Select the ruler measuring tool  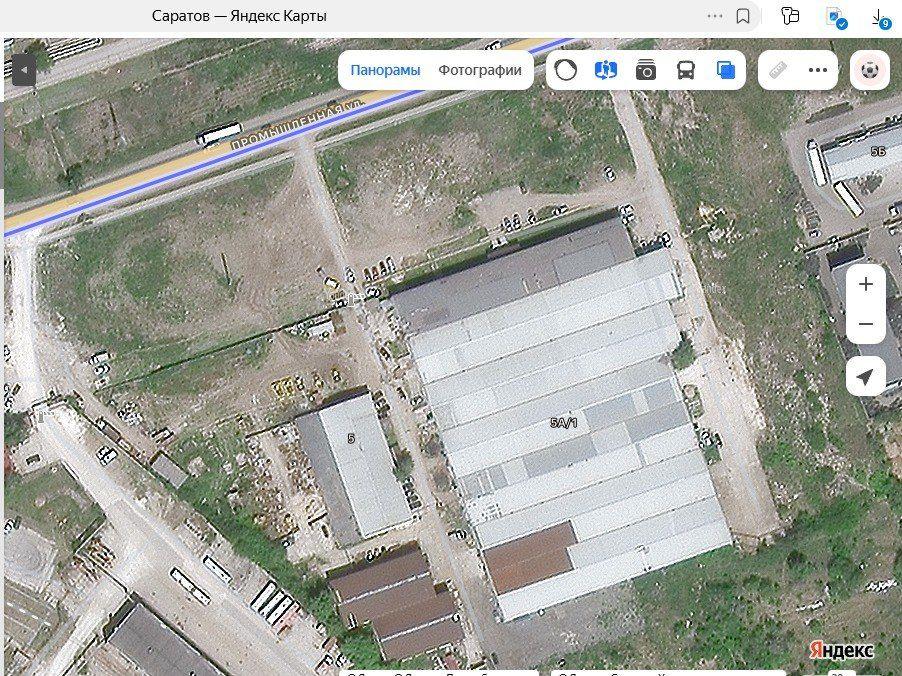point(777,70)
